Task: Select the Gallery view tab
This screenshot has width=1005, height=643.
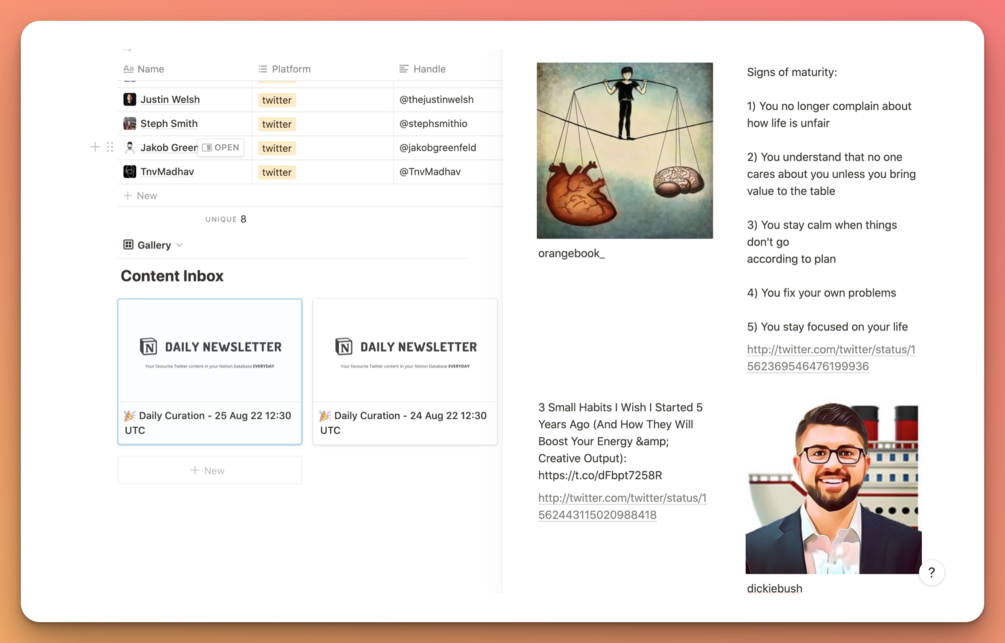Action: coord(153,245)
